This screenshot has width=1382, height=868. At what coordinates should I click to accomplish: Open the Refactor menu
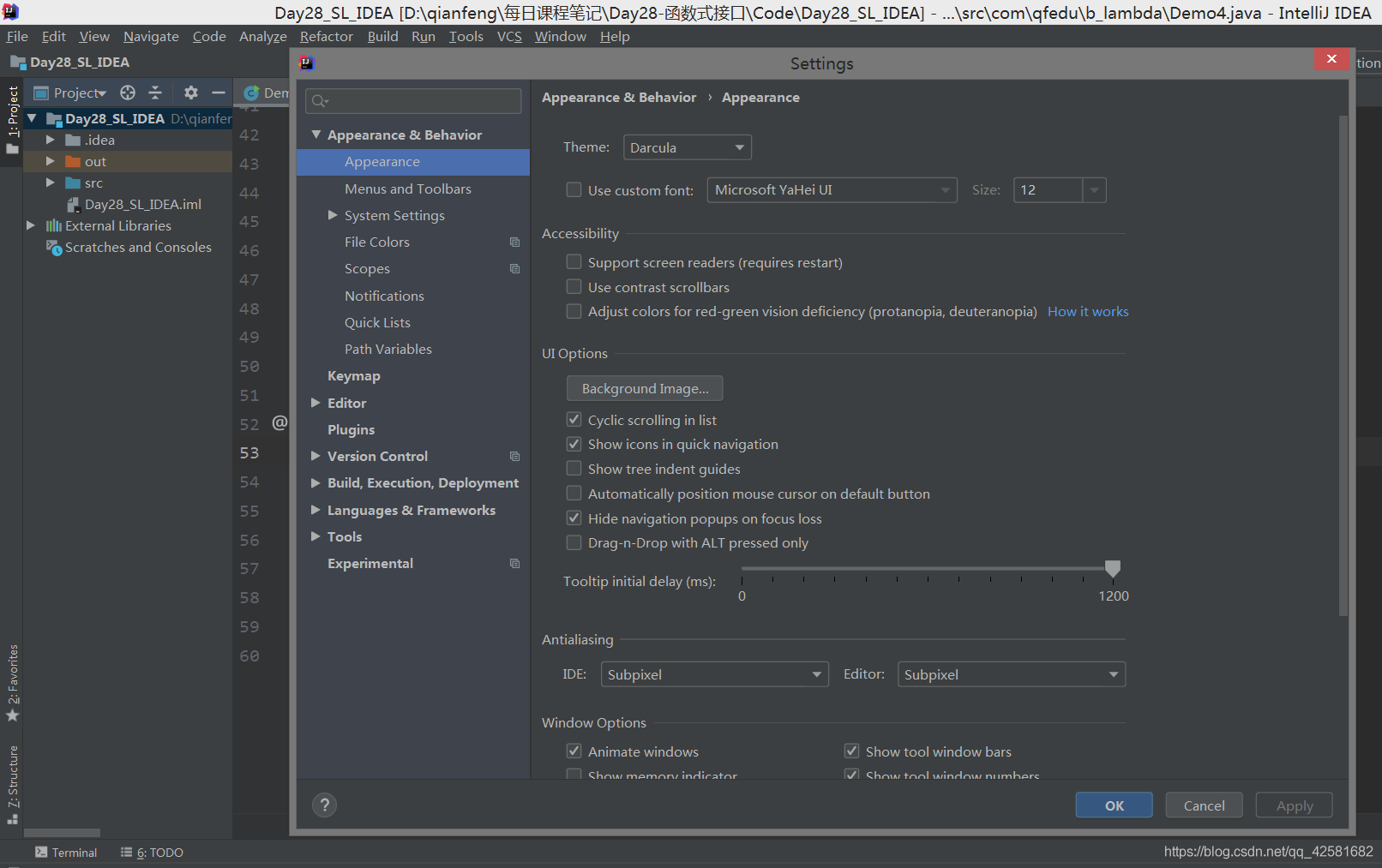tap(326, 37)
